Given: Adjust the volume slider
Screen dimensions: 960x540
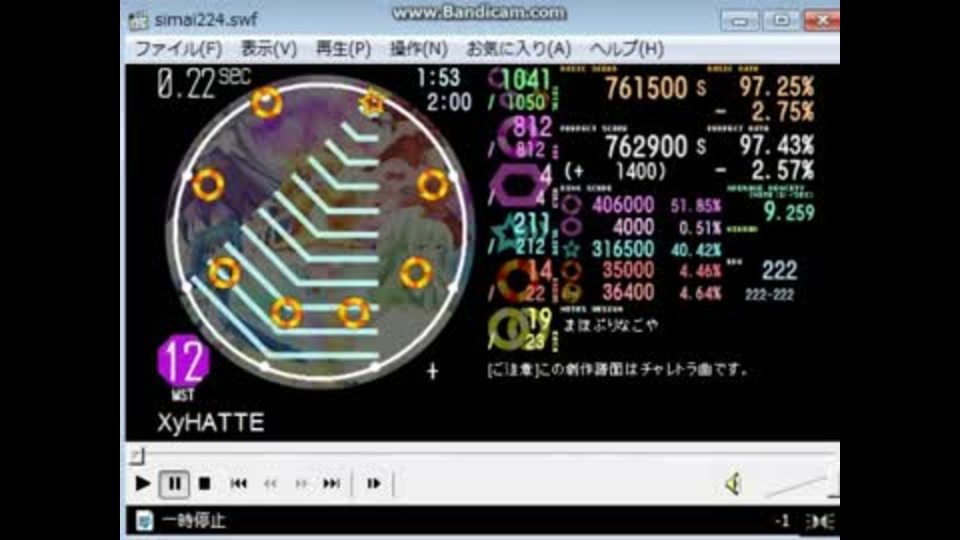Looking at the screenshot, I should point(801,485).
